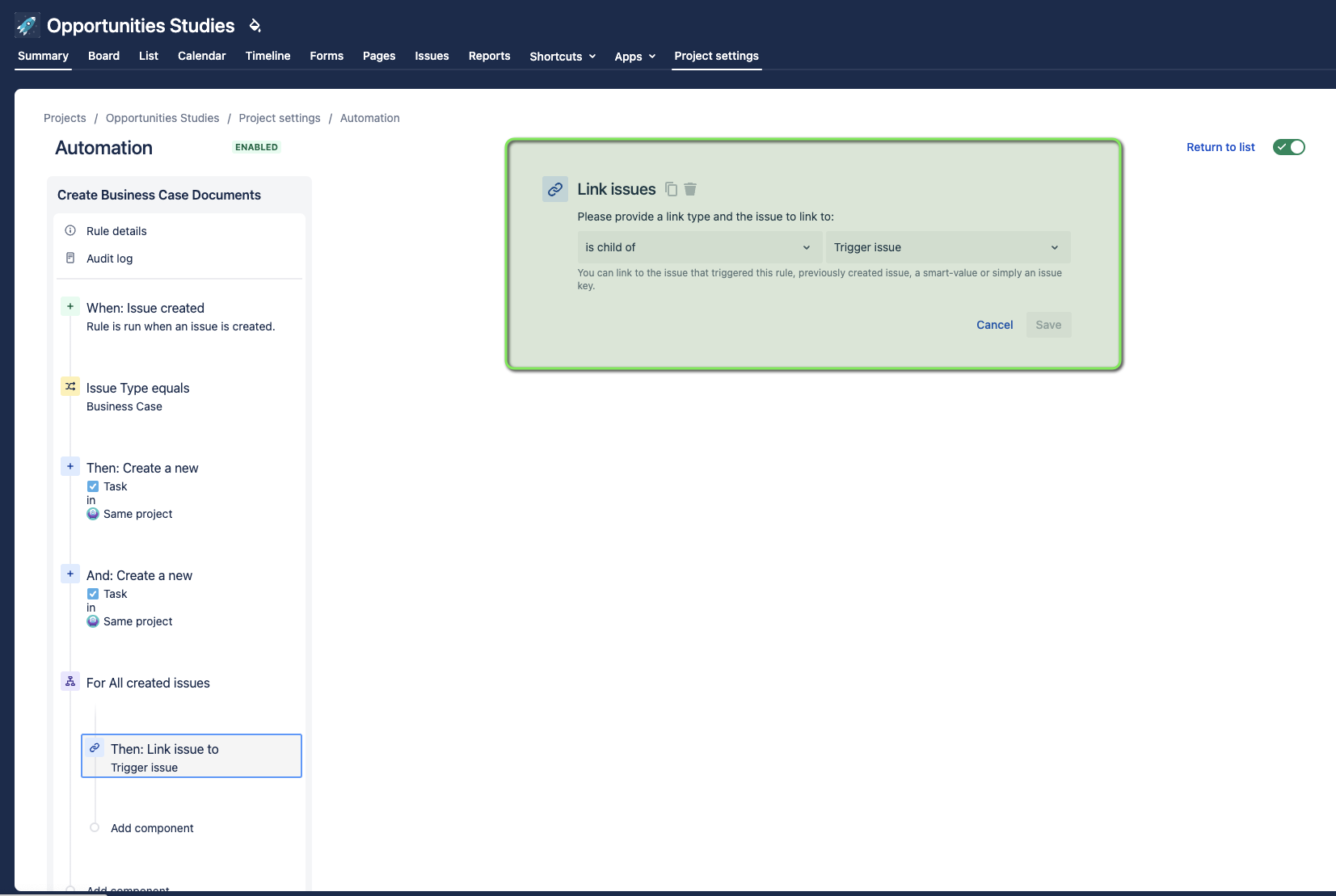Screen dimensions: 1336x896
Task: Select the Then: Link issue to Trigger issue component
Action: click(192, 756)
